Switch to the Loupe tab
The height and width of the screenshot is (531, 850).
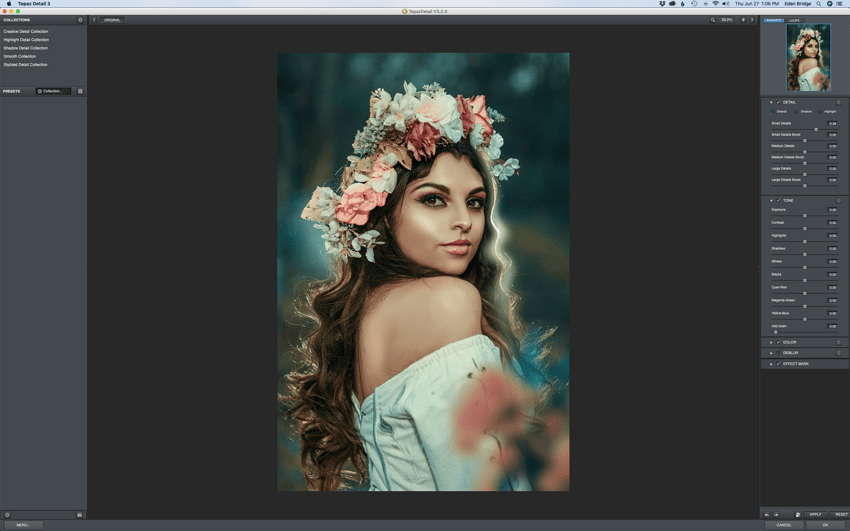coord(794,20)
